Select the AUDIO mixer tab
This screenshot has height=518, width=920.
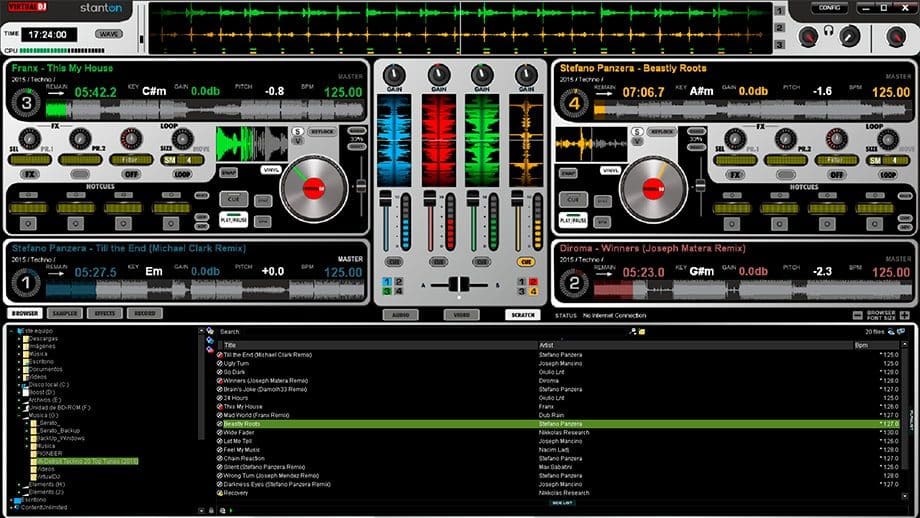click(x=401, y=315)
